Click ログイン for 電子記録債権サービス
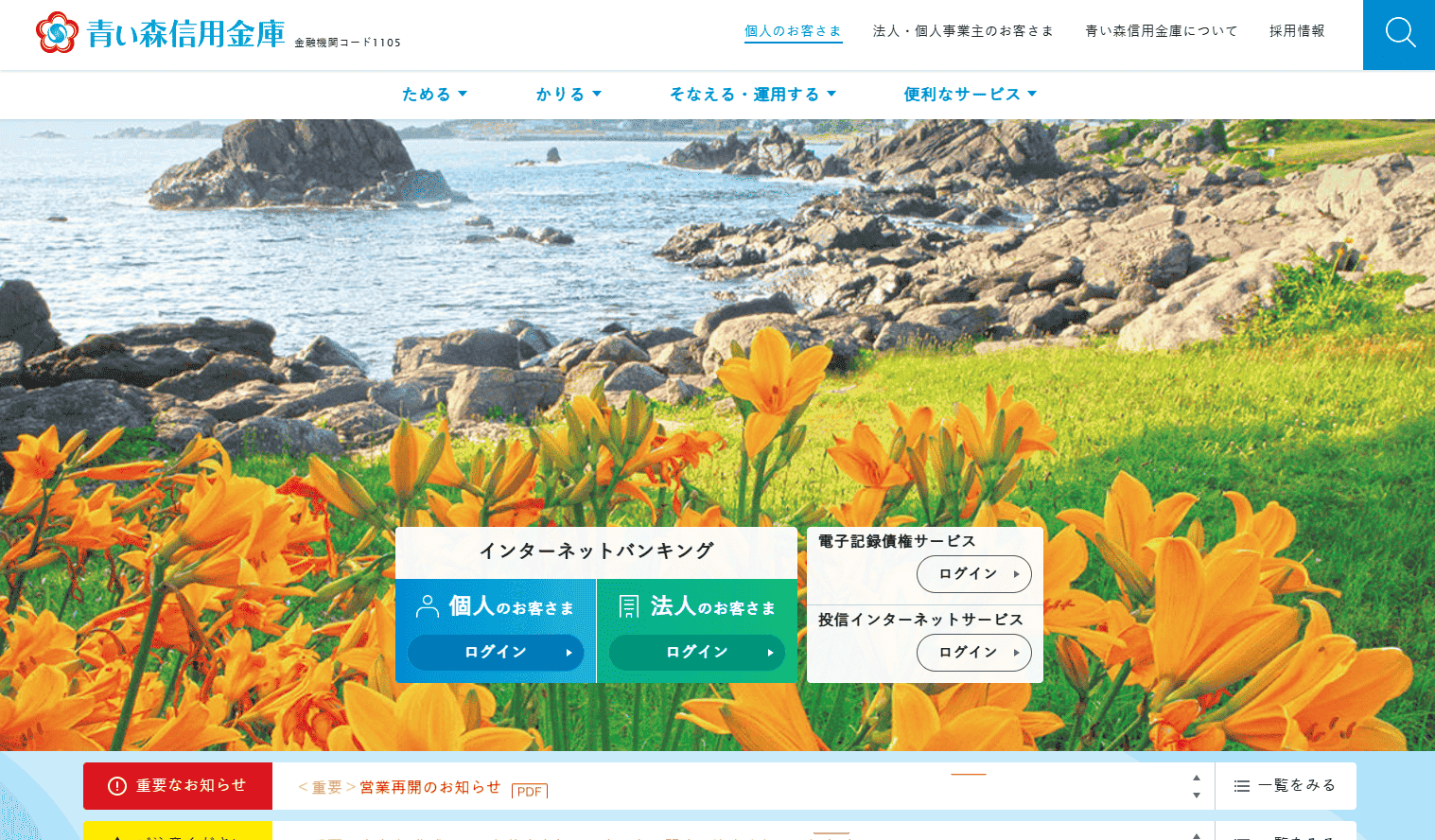1435x840 pixels. 974,574
